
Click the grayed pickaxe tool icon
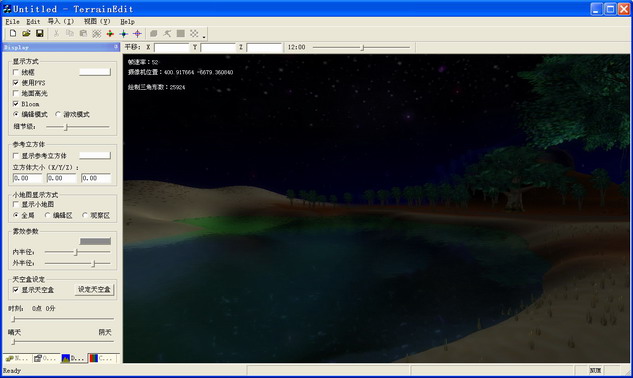(167, 34)
